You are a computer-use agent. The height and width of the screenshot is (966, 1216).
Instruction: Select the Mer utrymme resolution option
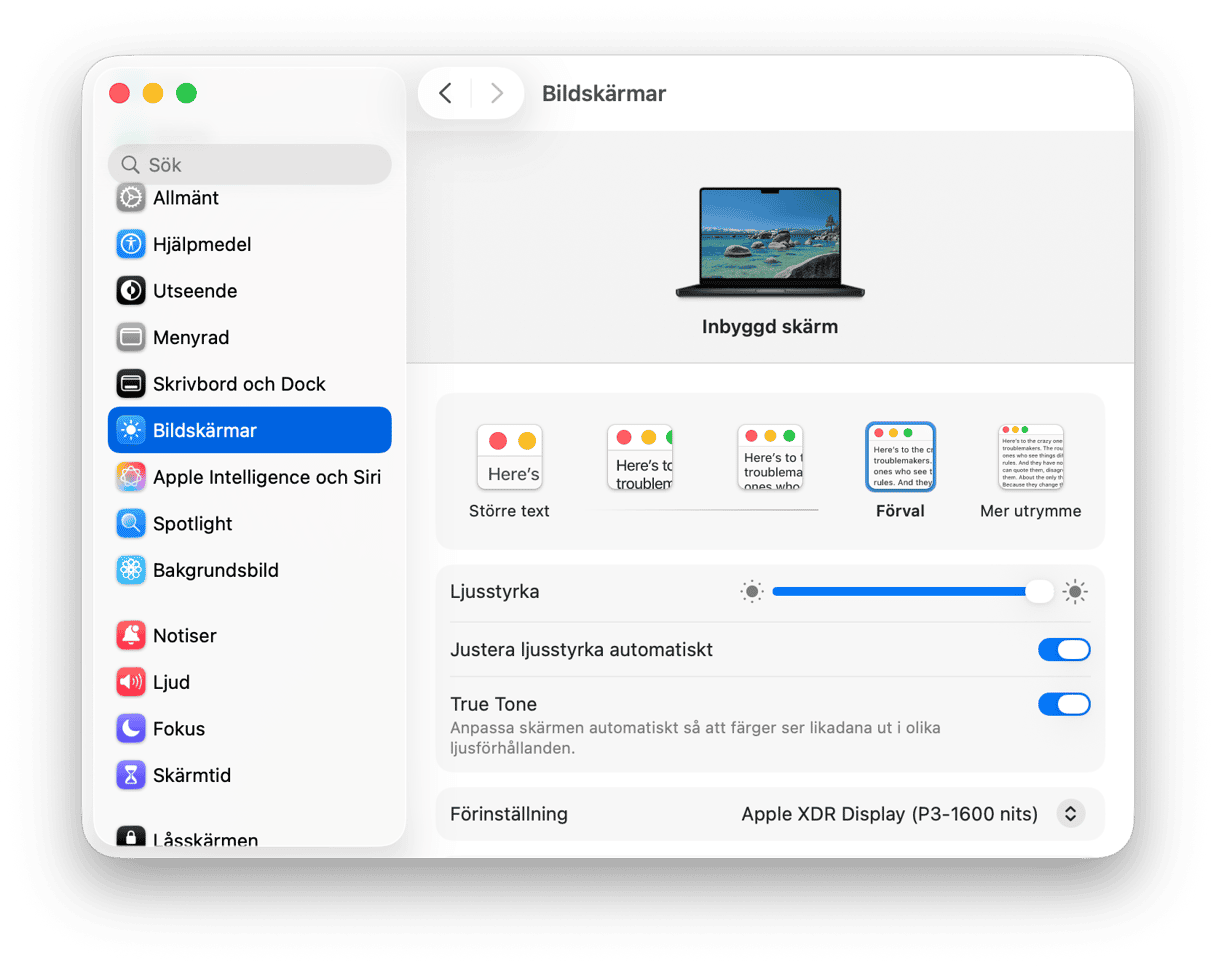tap(1030, 457)
